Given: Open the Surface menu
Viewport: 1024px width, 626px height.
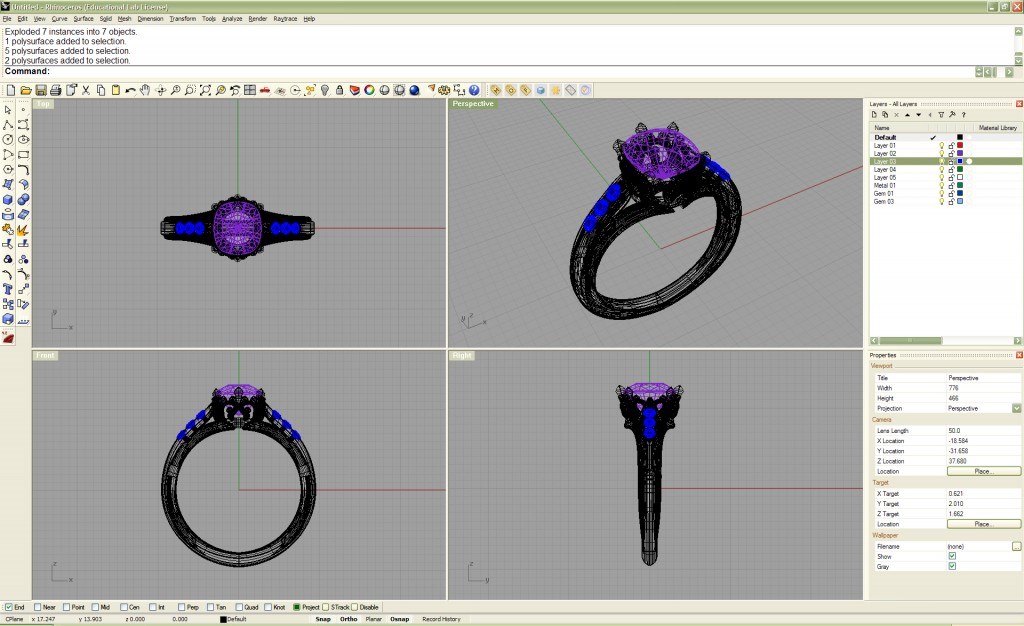Looking at the screenshot, I should pos(83,19).
